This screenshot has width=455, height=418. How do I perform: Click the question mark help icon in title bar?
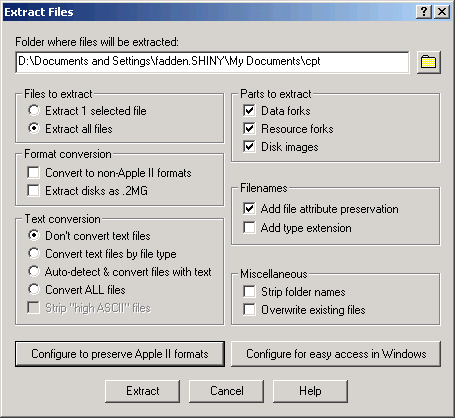click(424, 12)
